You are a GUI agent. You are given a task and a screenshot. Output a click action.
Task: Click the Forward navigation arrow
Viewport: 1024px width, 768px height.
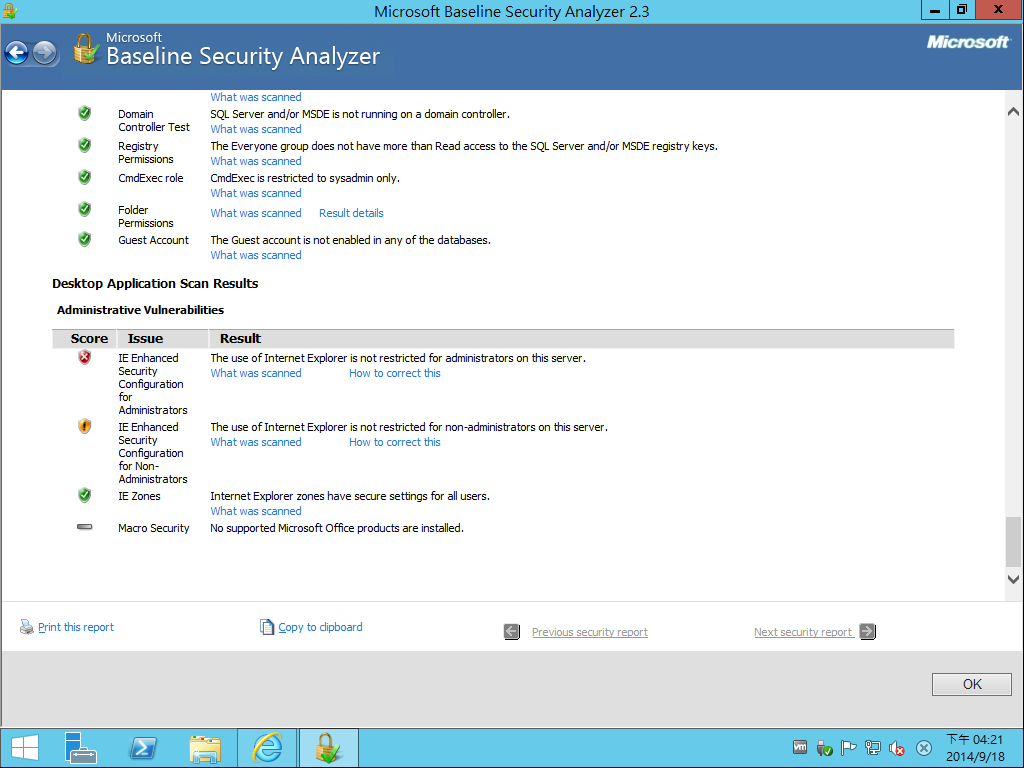point(44,53)
